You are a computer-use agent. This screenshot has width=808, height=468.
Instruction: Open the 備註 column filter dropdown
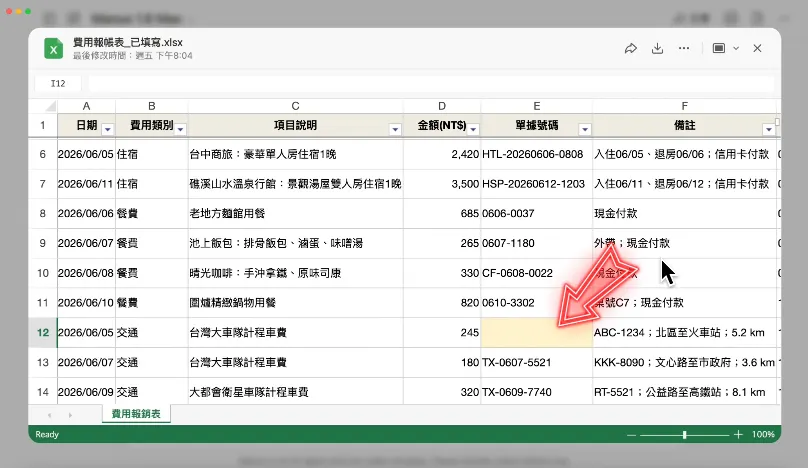768,129
